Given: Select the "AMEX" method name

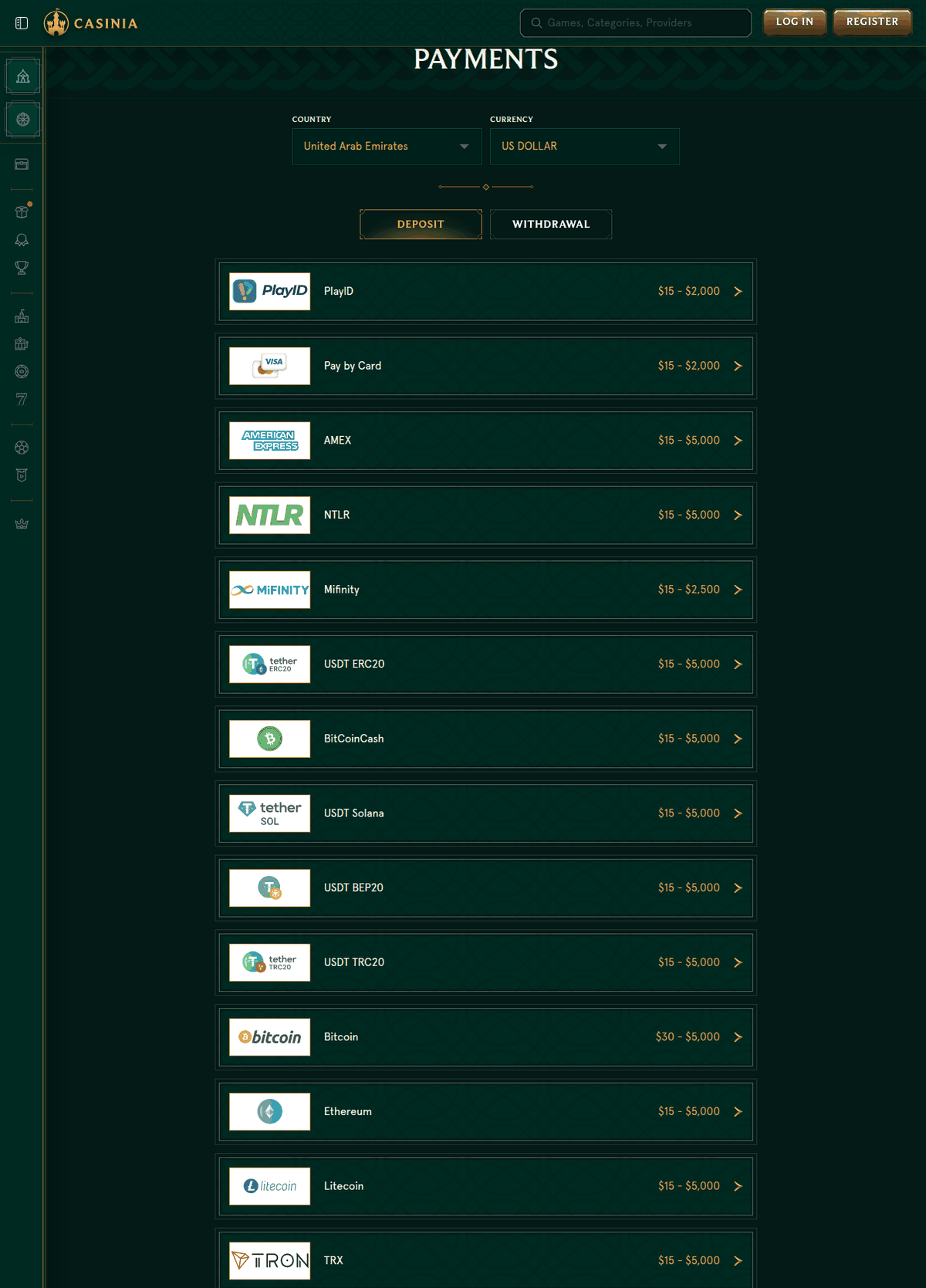Looking at the screenshot, I should coord(338,441).
